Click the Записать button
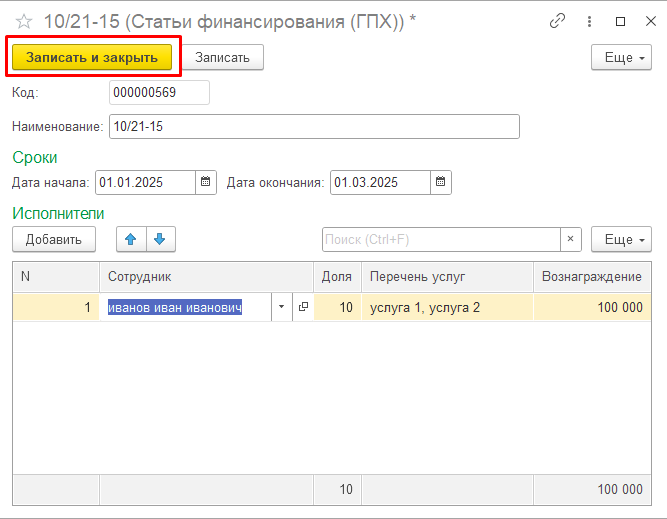Screen dimensions: 667x519 click(x=222, y=58)
